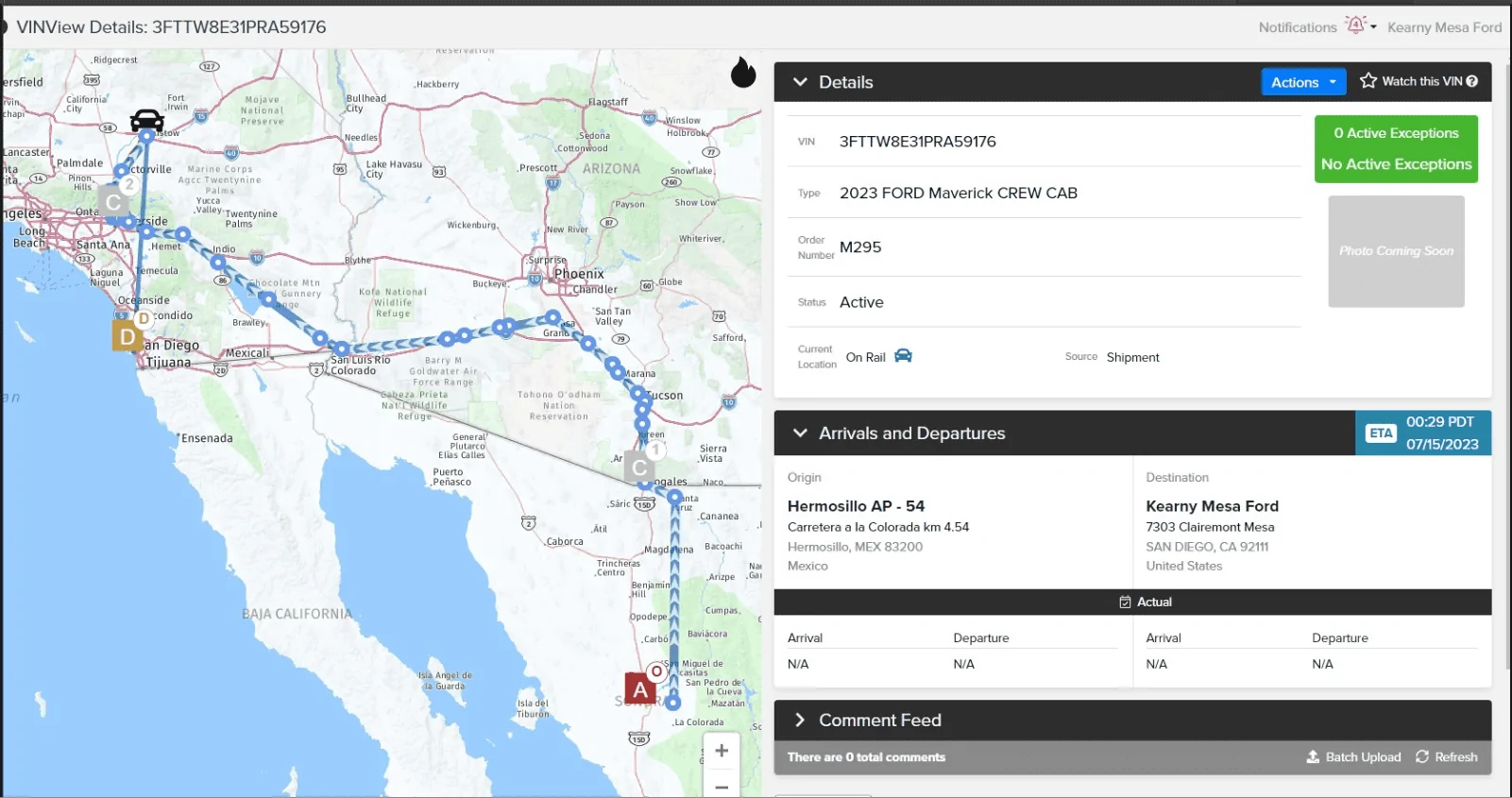The height and width of the screenshot is (798, 1512).
Task: Click the route waypoint near Tucson
Action: coord(637,394)
